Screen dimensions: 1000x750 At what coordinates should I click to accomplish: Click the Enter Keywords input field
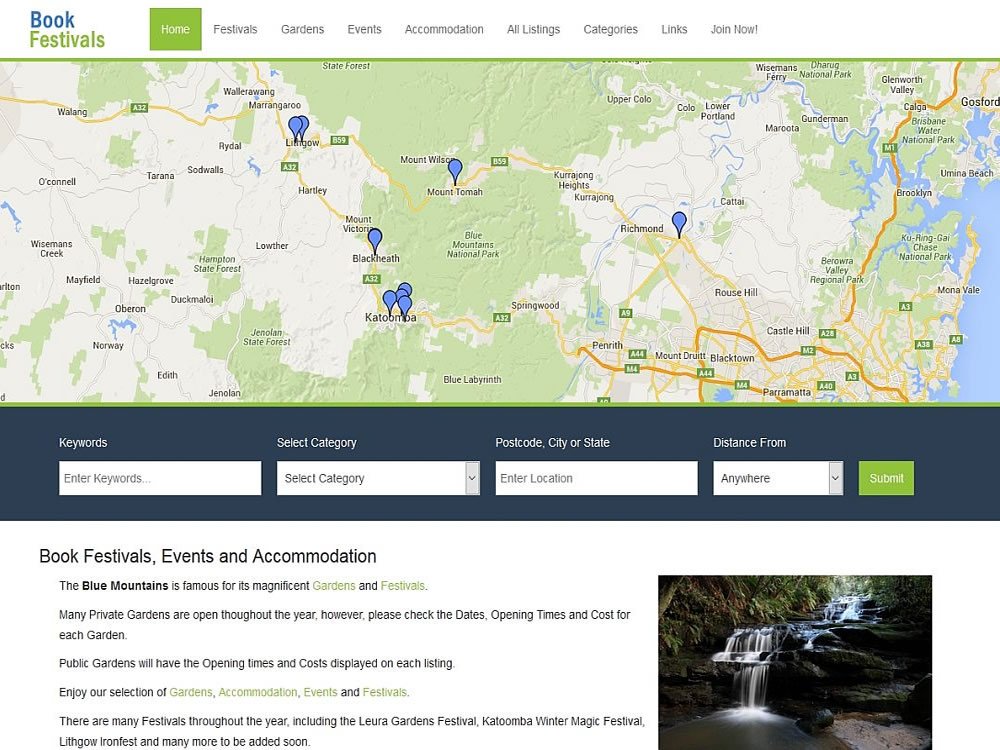pos(160,478)
